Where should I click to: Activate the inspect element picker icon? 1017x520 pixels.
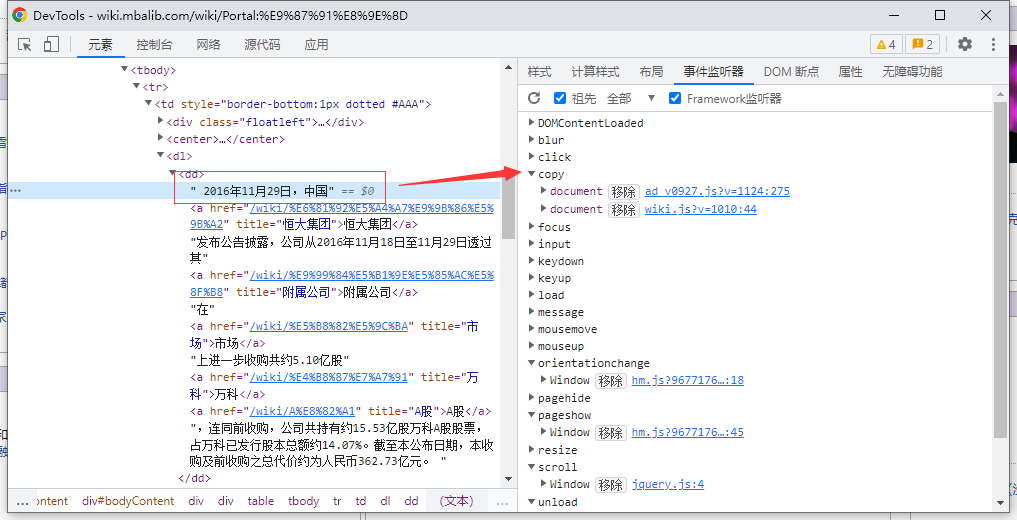(x=25, y=44)
